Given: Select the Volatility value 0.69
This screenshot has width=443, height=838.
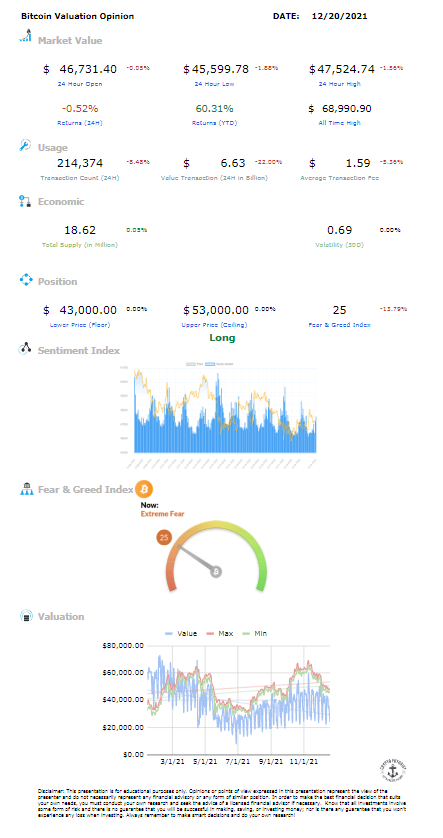Looking at the screenshot, I should [x=339, y=230].
